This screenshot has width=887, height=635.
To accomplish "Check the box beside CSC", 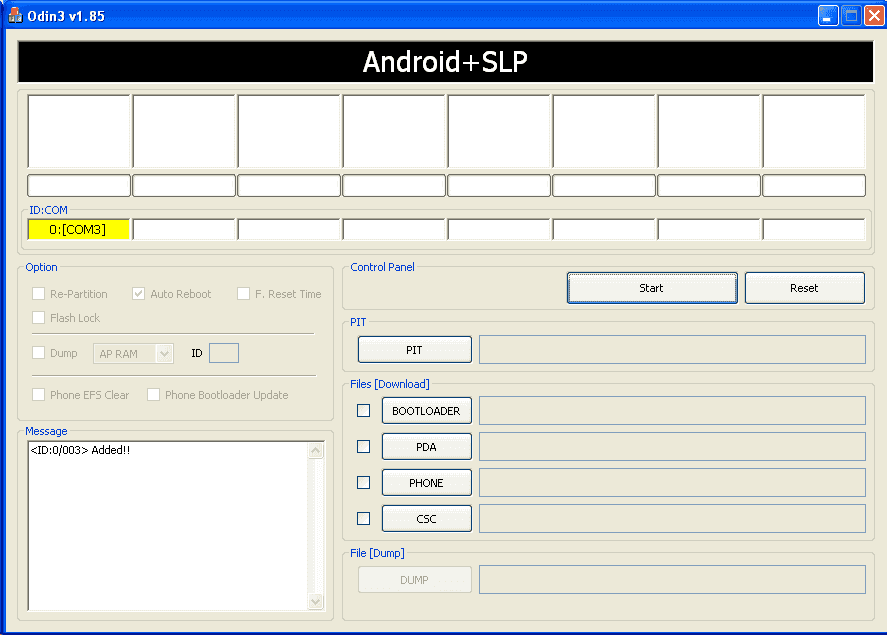I will coord(364,519).
